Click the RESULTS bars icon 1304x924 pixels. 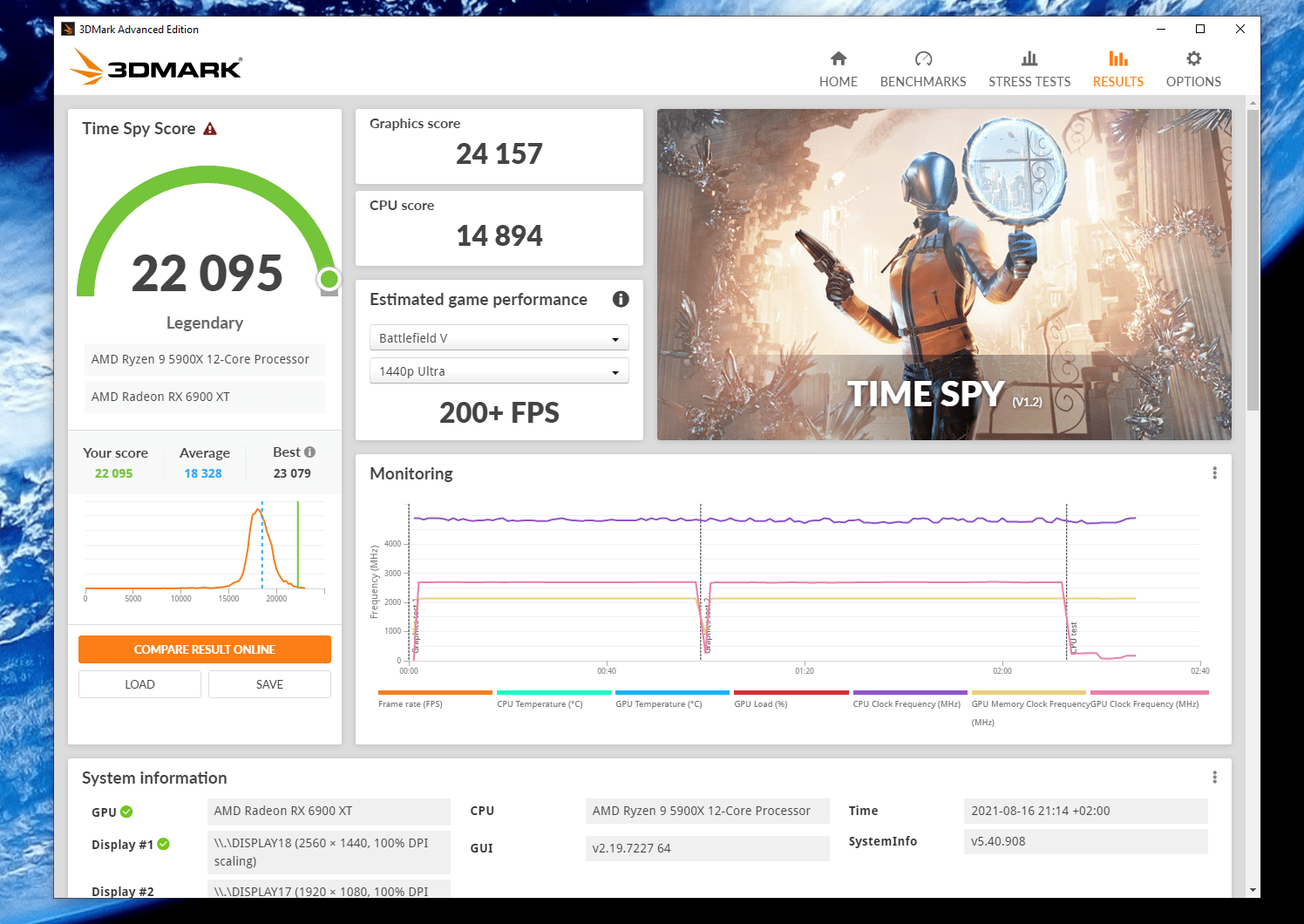1118,58
